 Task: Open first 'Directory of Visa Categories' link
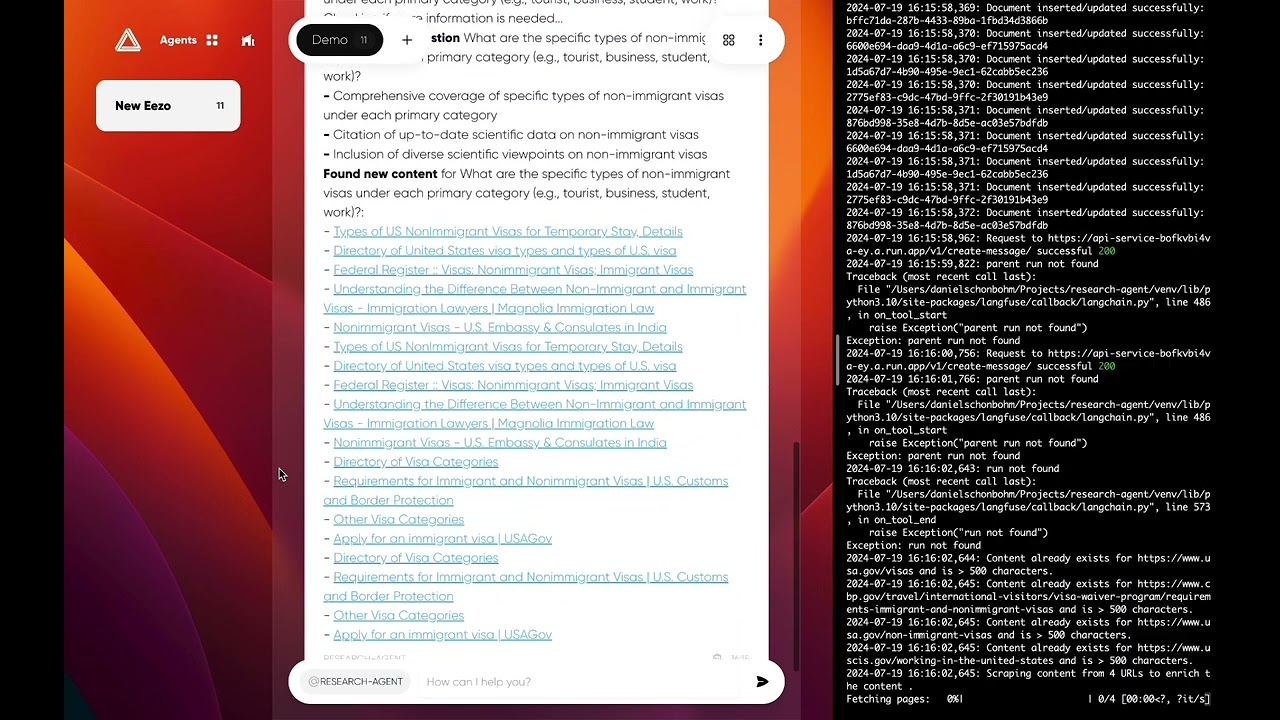416,462
